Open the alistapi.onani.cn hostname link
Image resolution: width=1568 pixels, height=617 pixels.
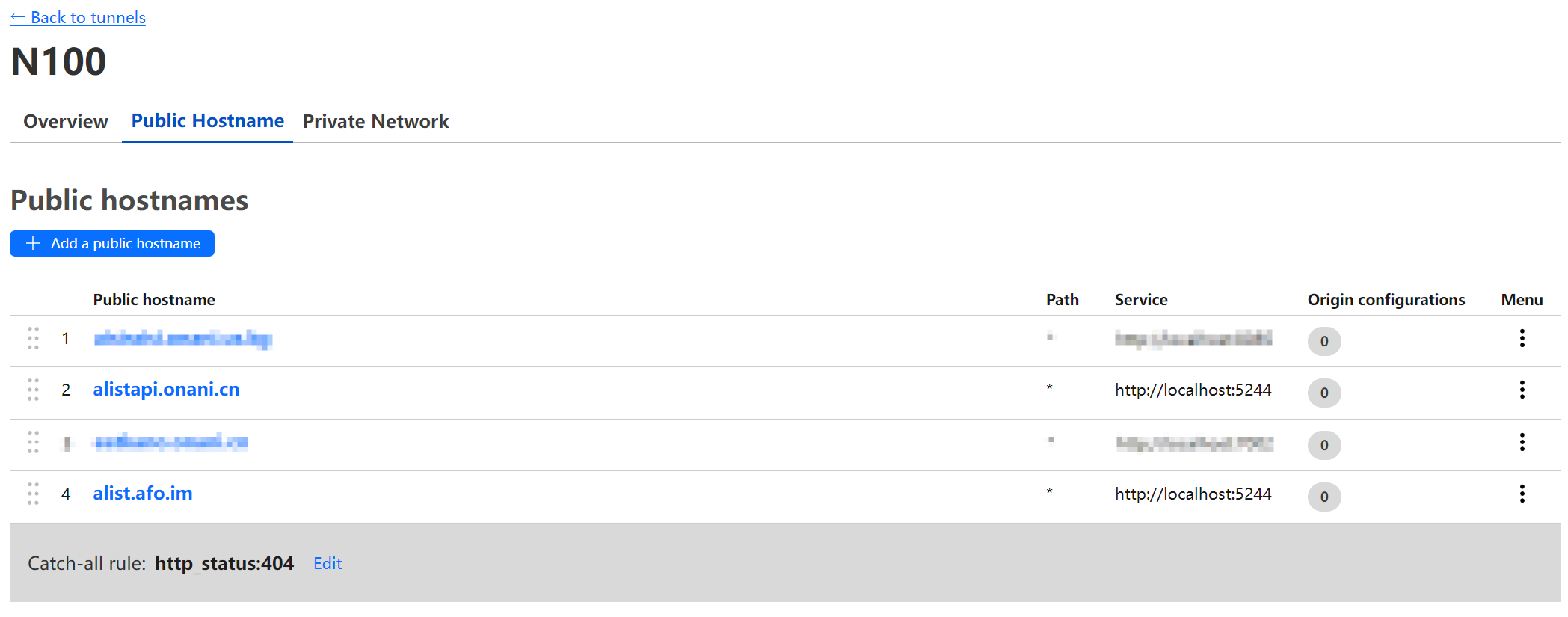click(x=166, y=390)
